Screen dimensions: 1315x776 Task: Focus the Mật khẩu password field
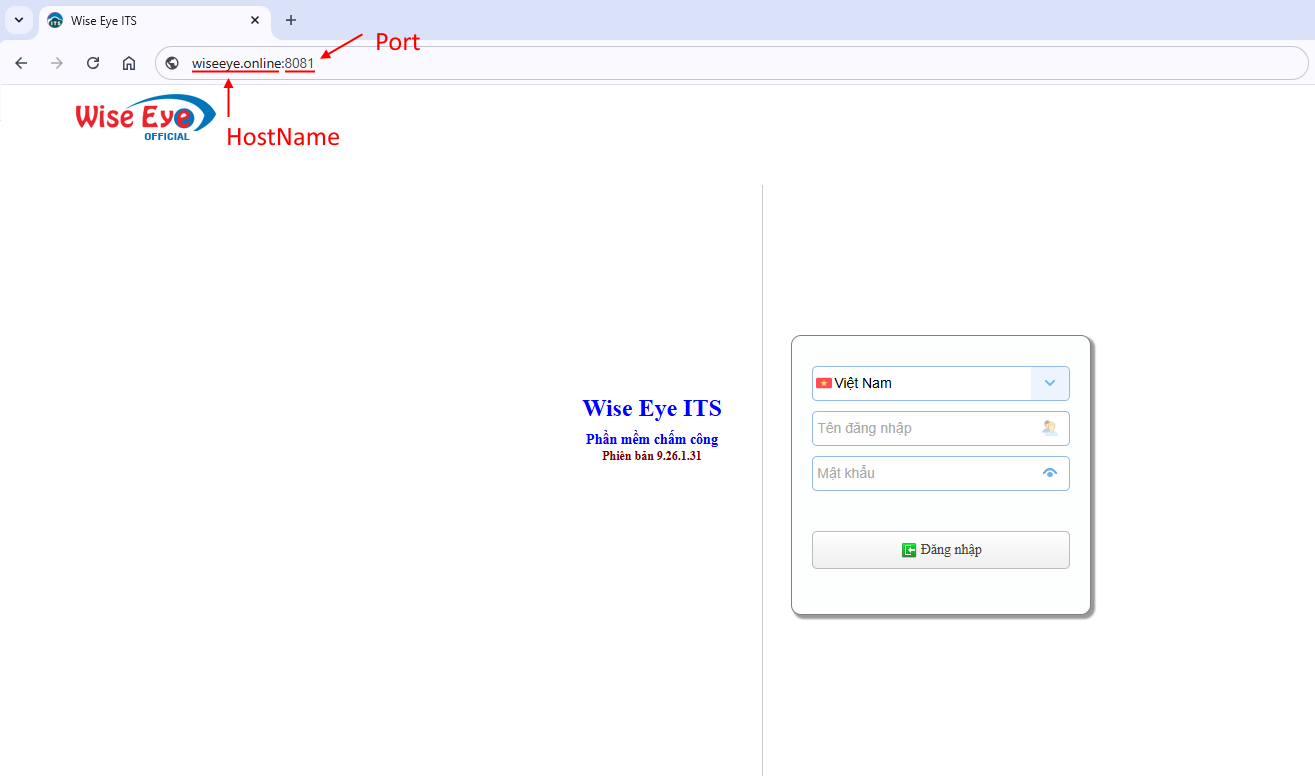point(925,473)
